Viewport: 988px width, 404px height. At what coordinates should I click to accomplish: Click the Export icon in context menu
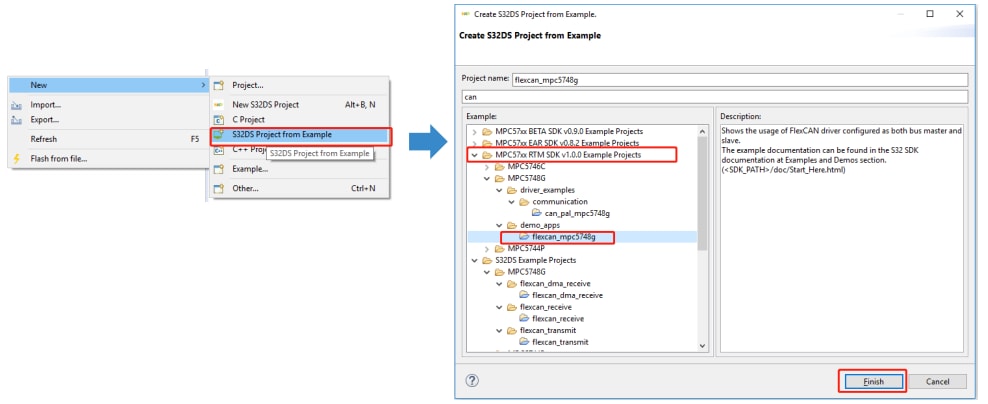click(x=16, y=119)
